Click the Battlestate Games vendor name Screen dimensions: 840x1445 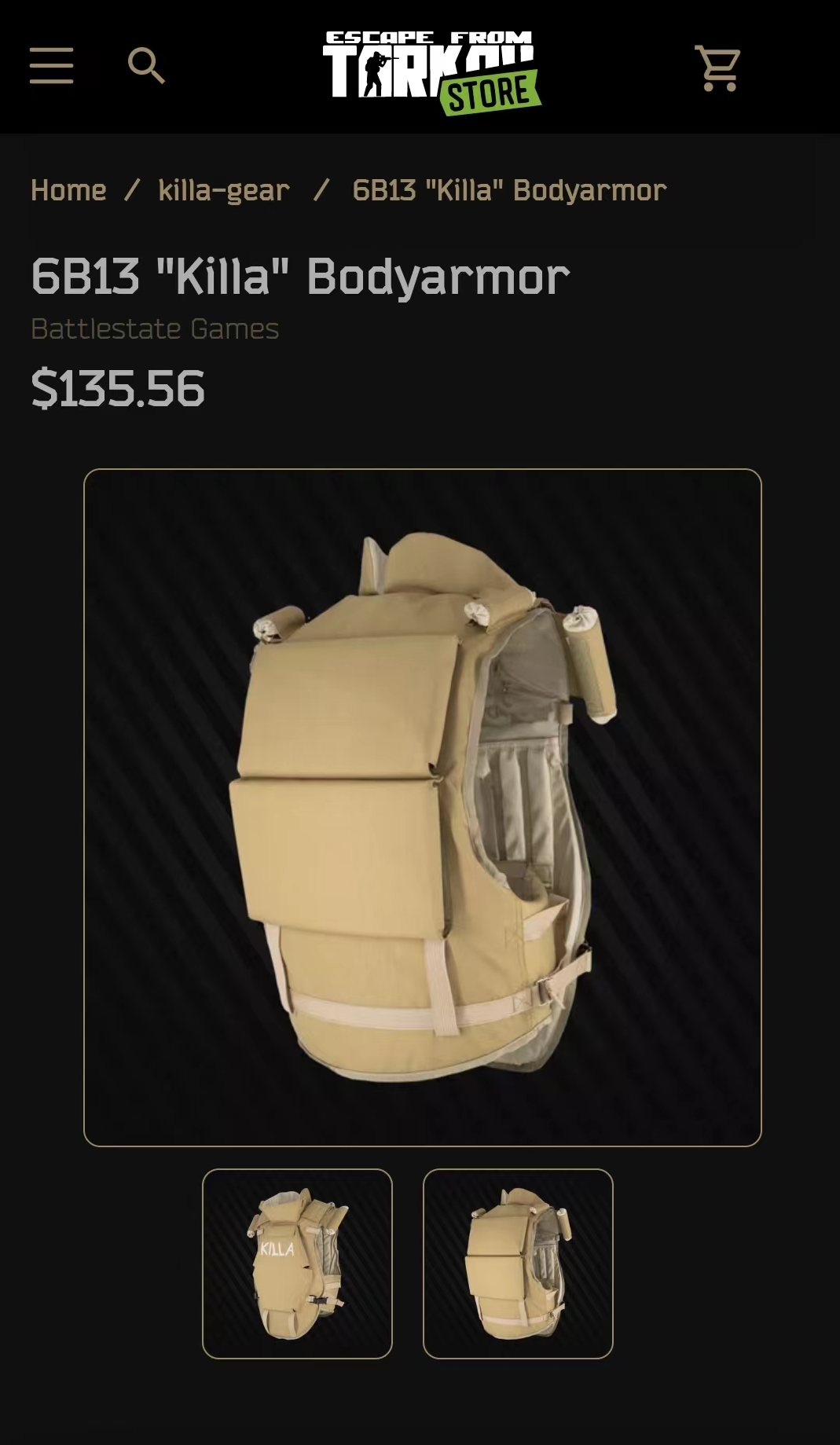coord(155,328)
